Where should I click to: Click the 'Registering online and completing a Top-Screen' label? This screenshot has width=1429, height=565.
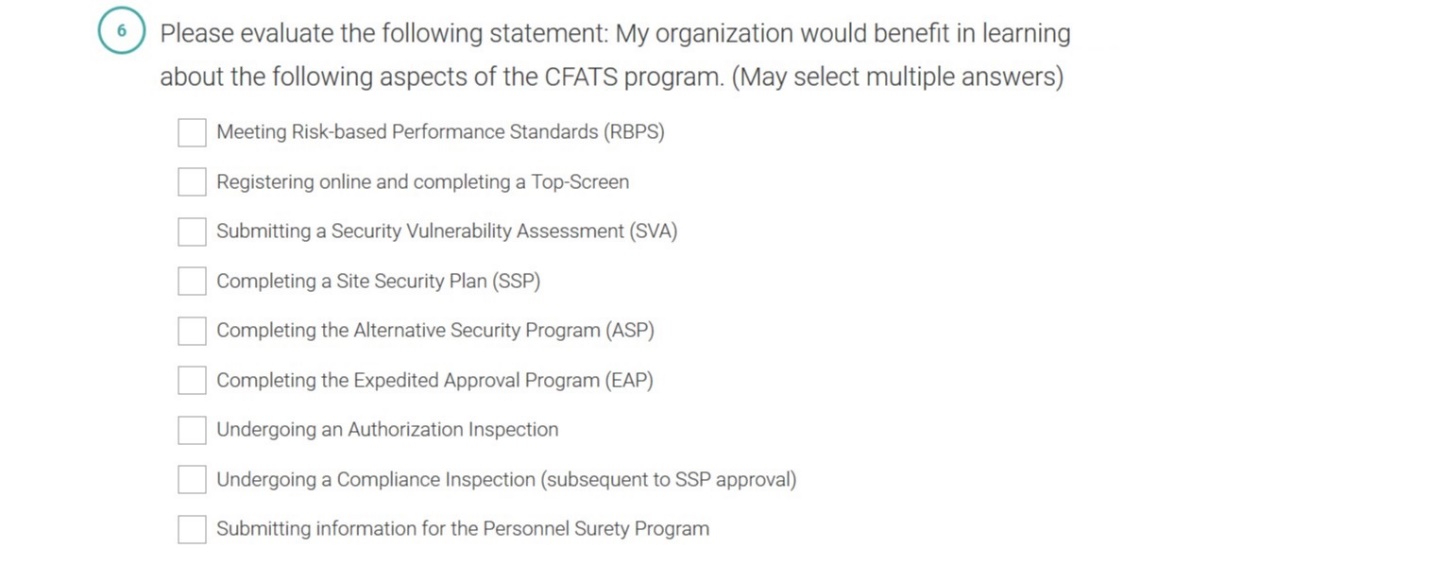(x=423, y=182)
